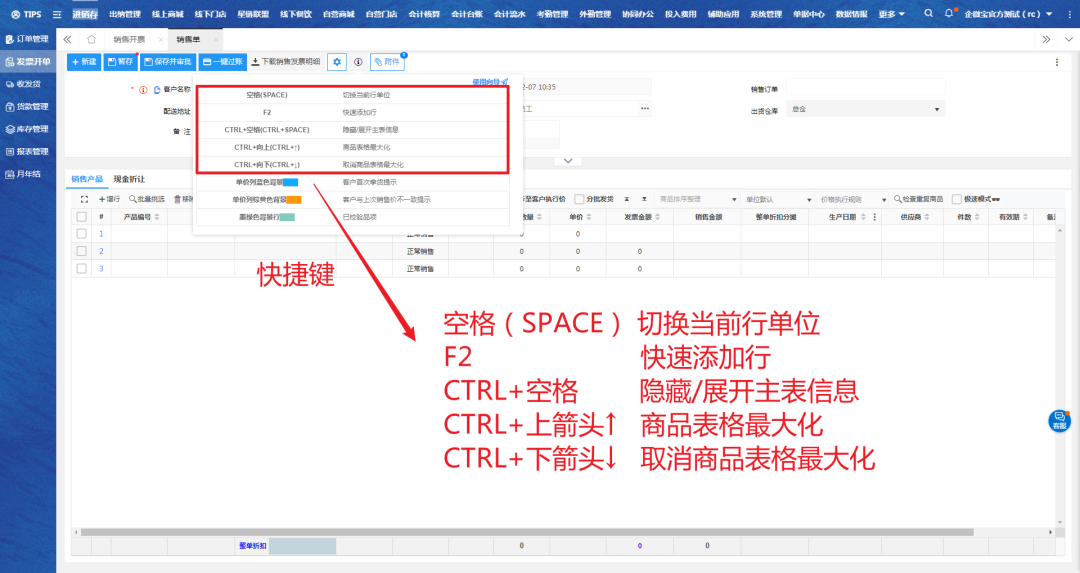Expand the 更多 menu in top navigation
The height and width of the screenshot is (573, 1080).
tap(892, 14)
